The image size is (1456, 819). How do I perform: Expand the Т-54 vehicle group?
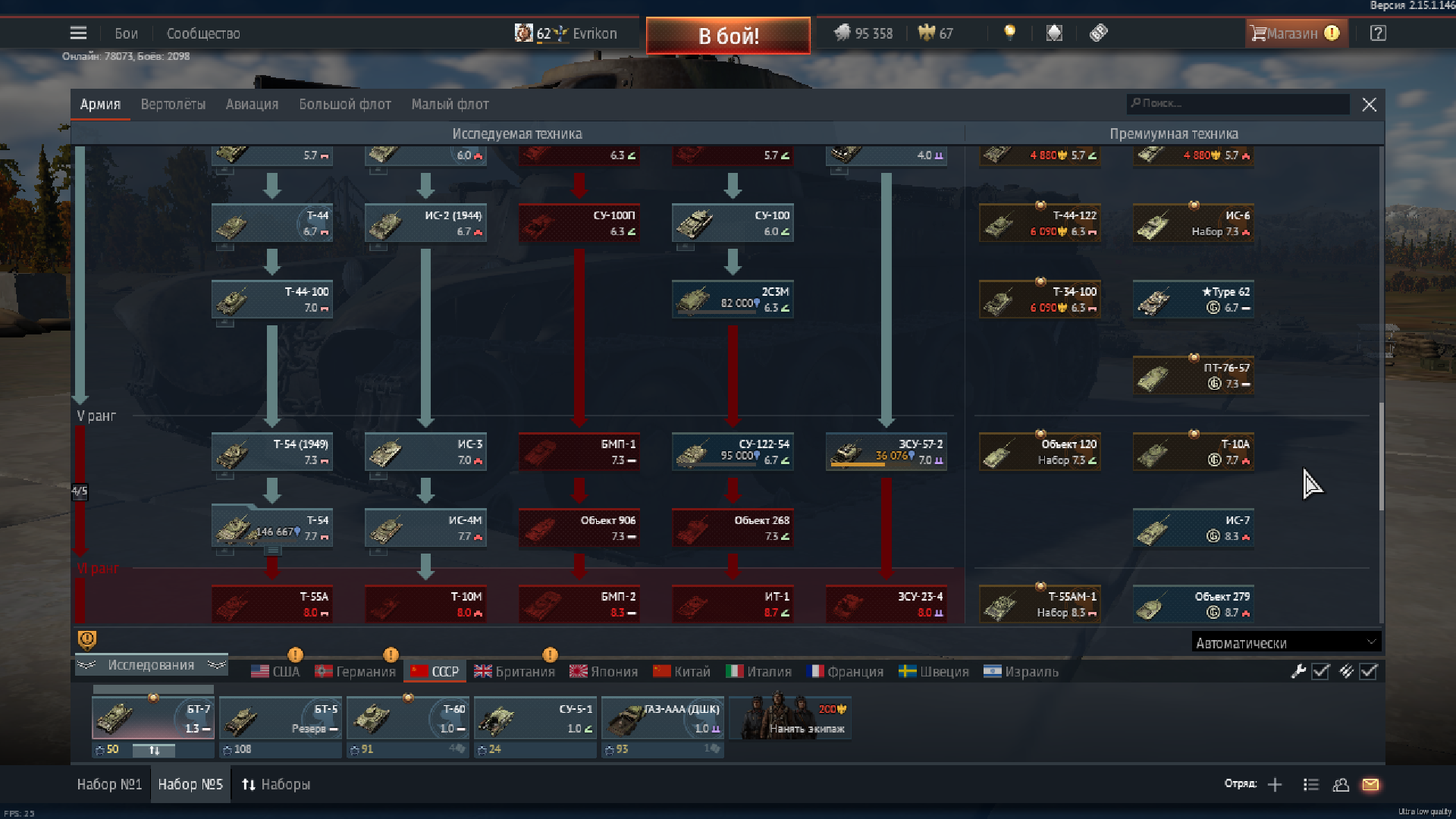coord(272,551)
